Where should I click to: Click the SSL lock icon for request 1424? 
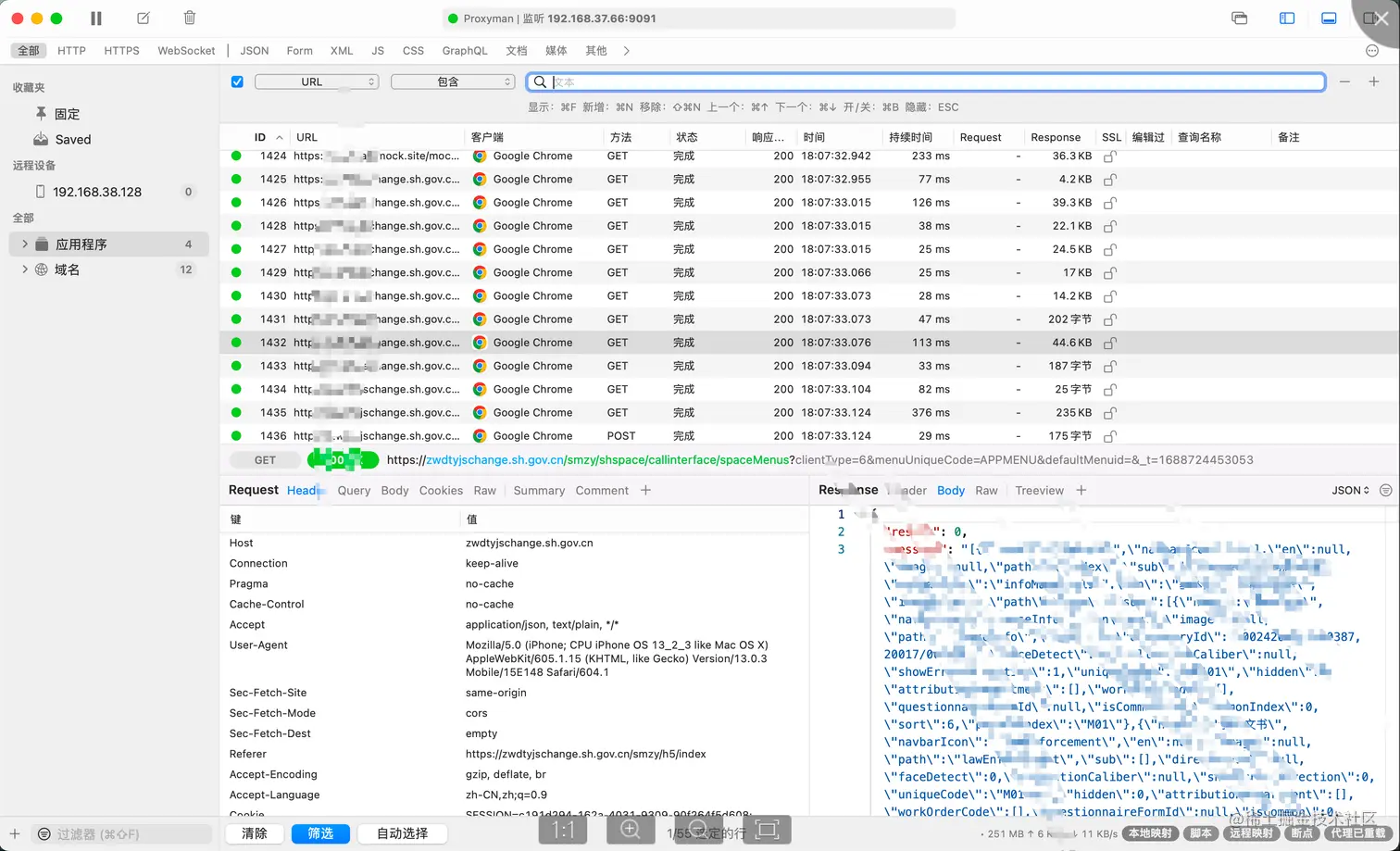(x=1110, y=156)
